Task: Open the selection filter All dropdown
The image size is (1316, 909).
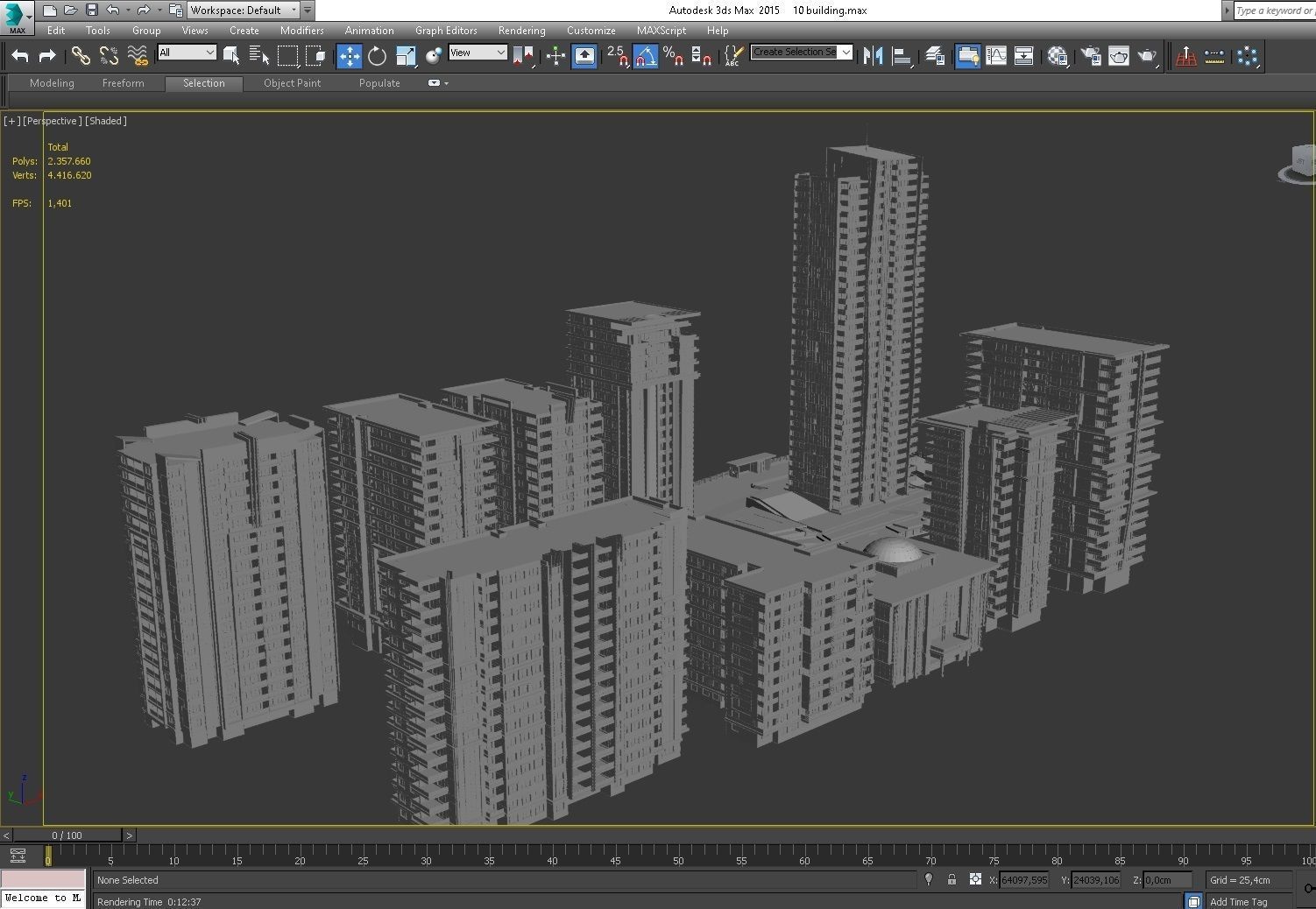Action: click(187, 53)
